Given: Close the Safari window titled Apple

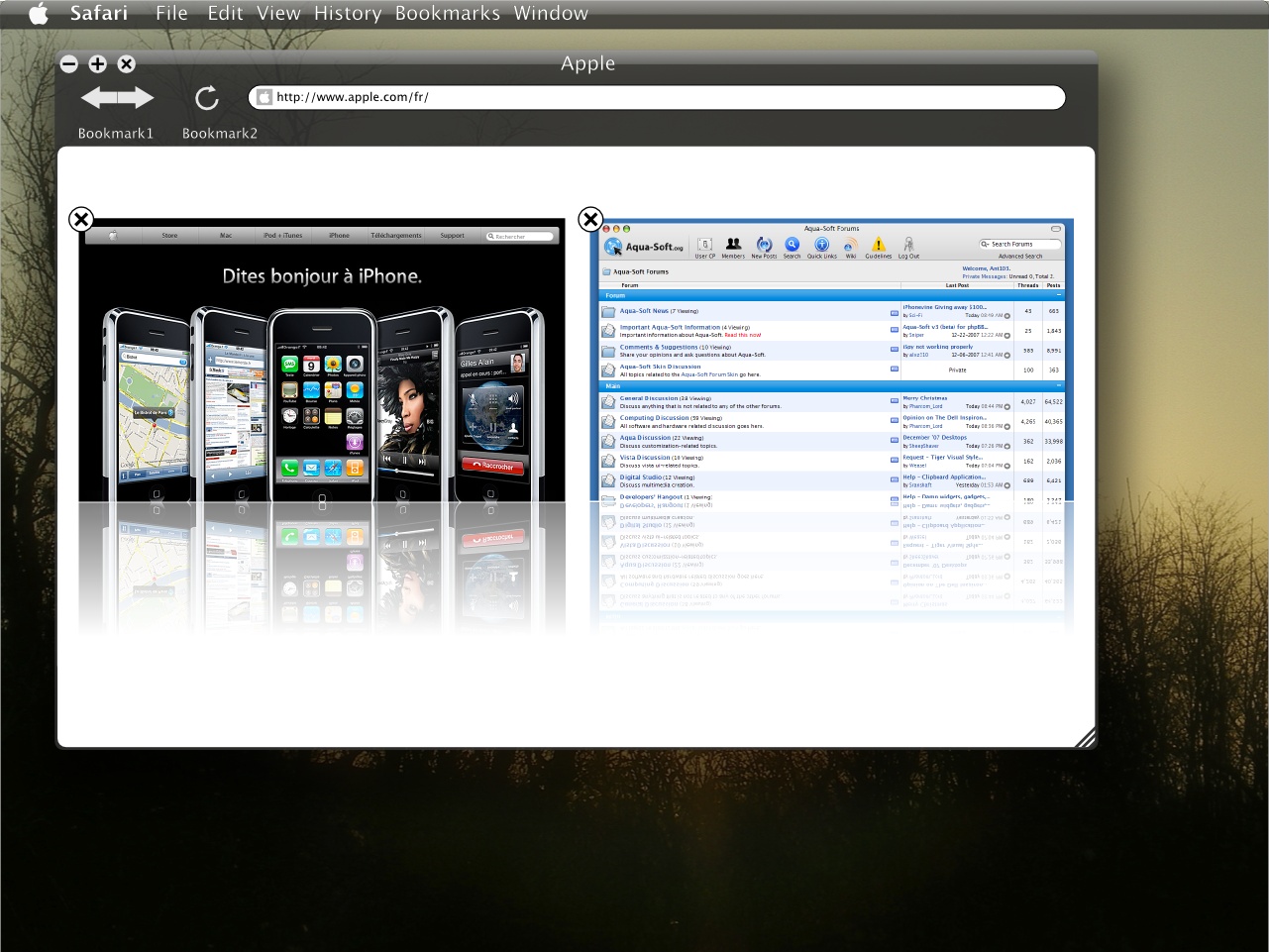Looking at the screenshot, I should click(x=126, y=63).
